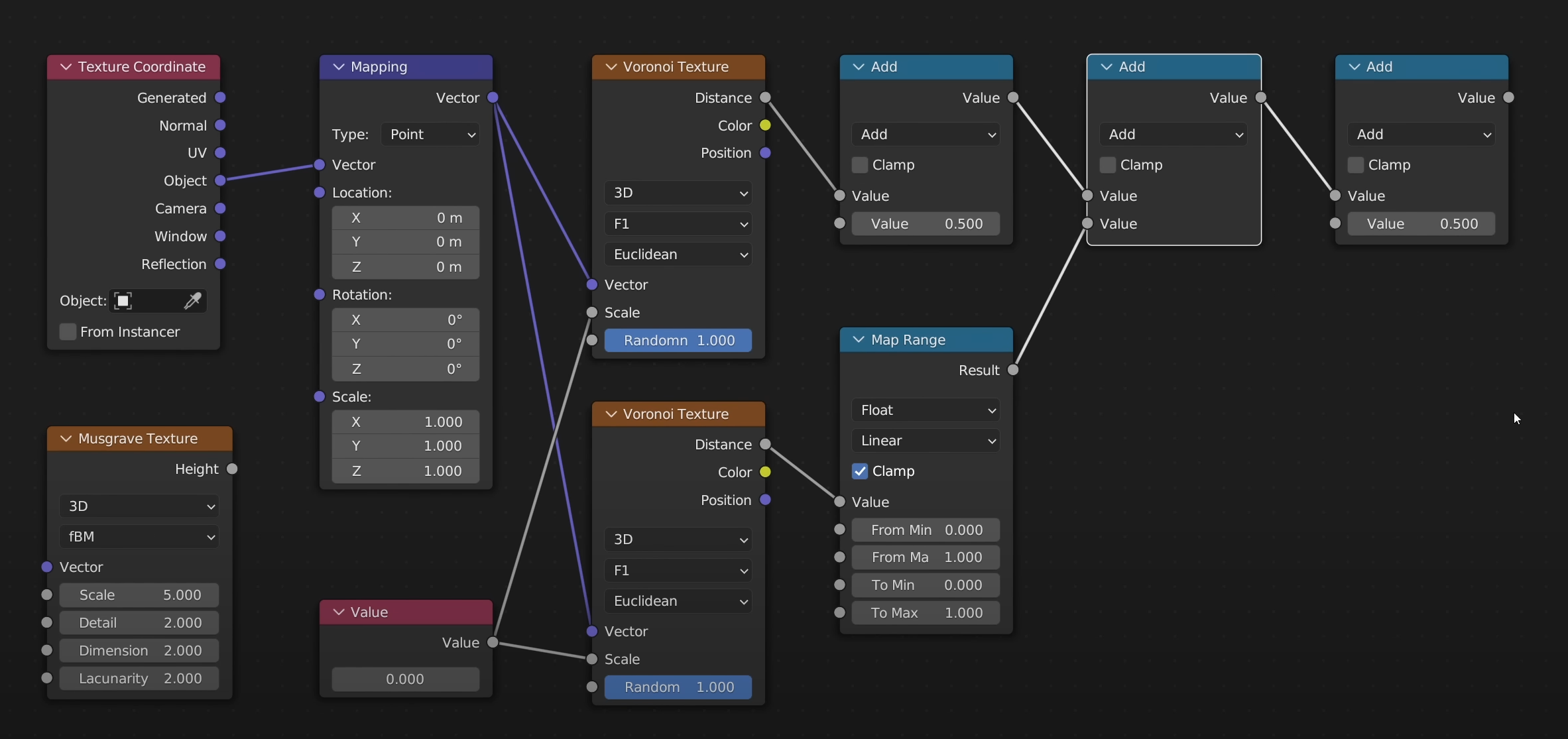Click the selected Add node's header title
This screenshot has width=1568, height=739.
[x=1132, y=67]
